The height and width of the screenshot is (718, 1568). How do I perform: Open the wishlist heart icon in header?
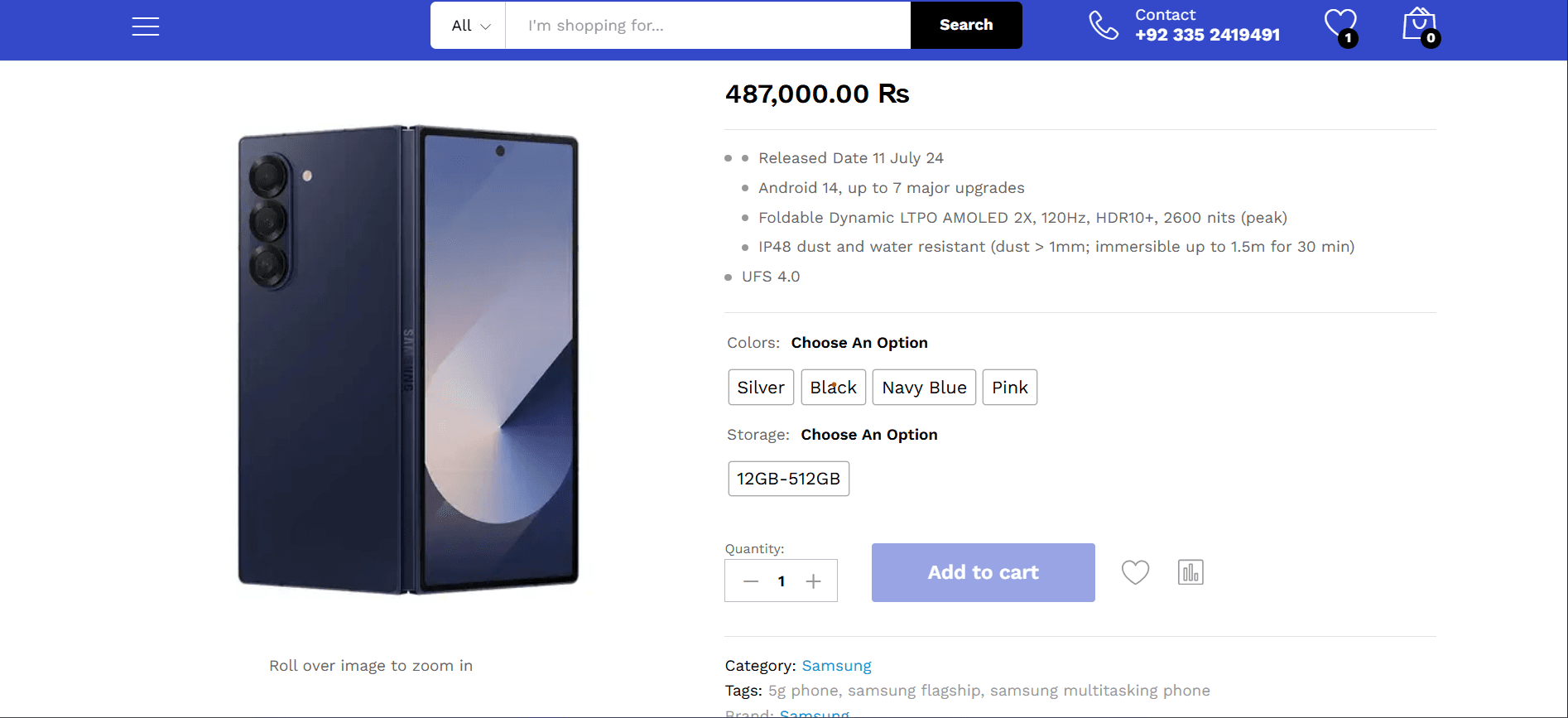(1340, 25)
